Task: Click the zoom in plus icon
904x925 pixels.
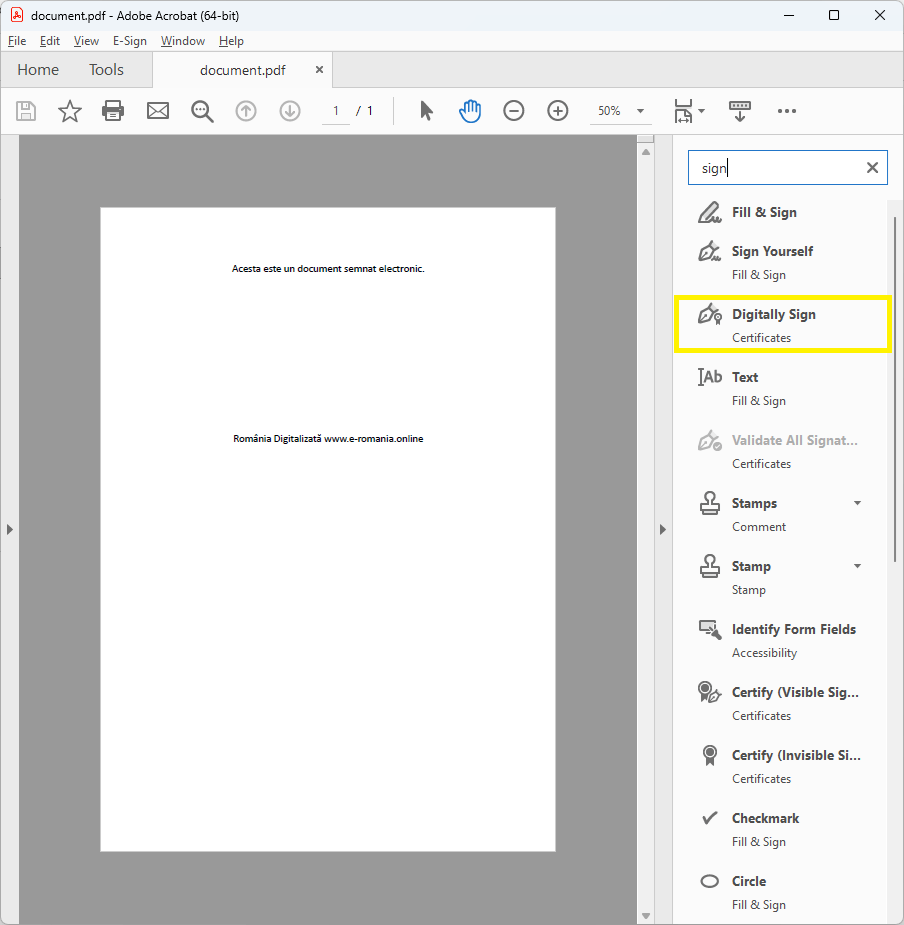Action: click(558, 111)
